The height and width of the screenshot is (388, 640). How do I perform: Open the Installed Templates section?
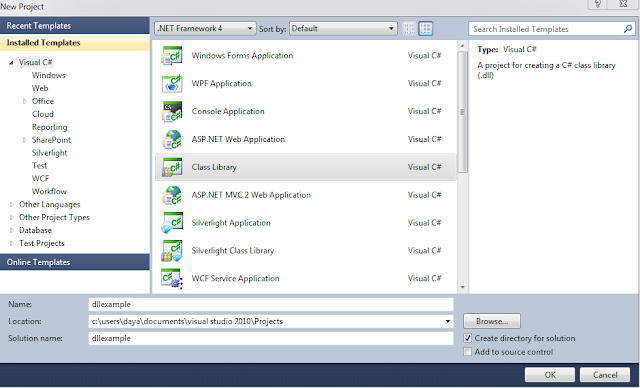(x=75, y=43)
